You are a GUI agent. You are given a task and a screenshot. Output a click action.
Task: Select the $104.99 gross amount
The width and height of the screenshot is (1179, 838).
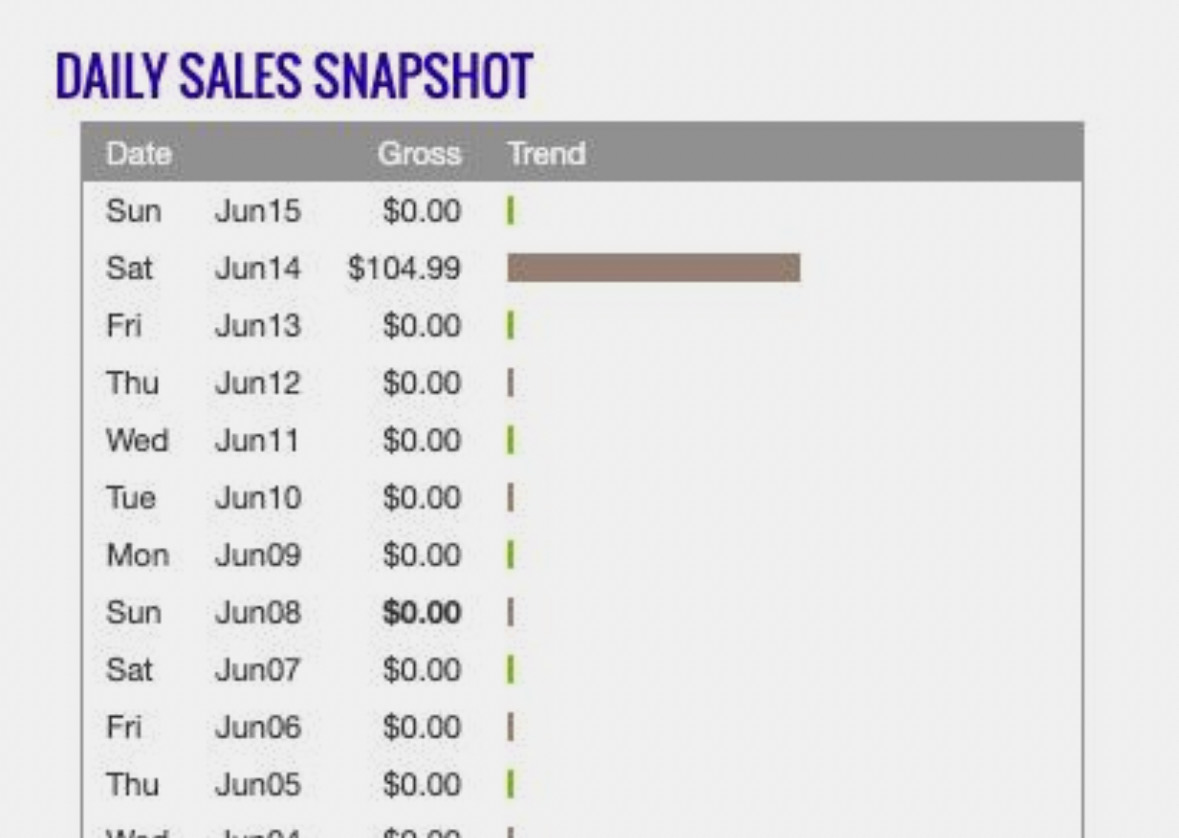(x=404, y=269)
